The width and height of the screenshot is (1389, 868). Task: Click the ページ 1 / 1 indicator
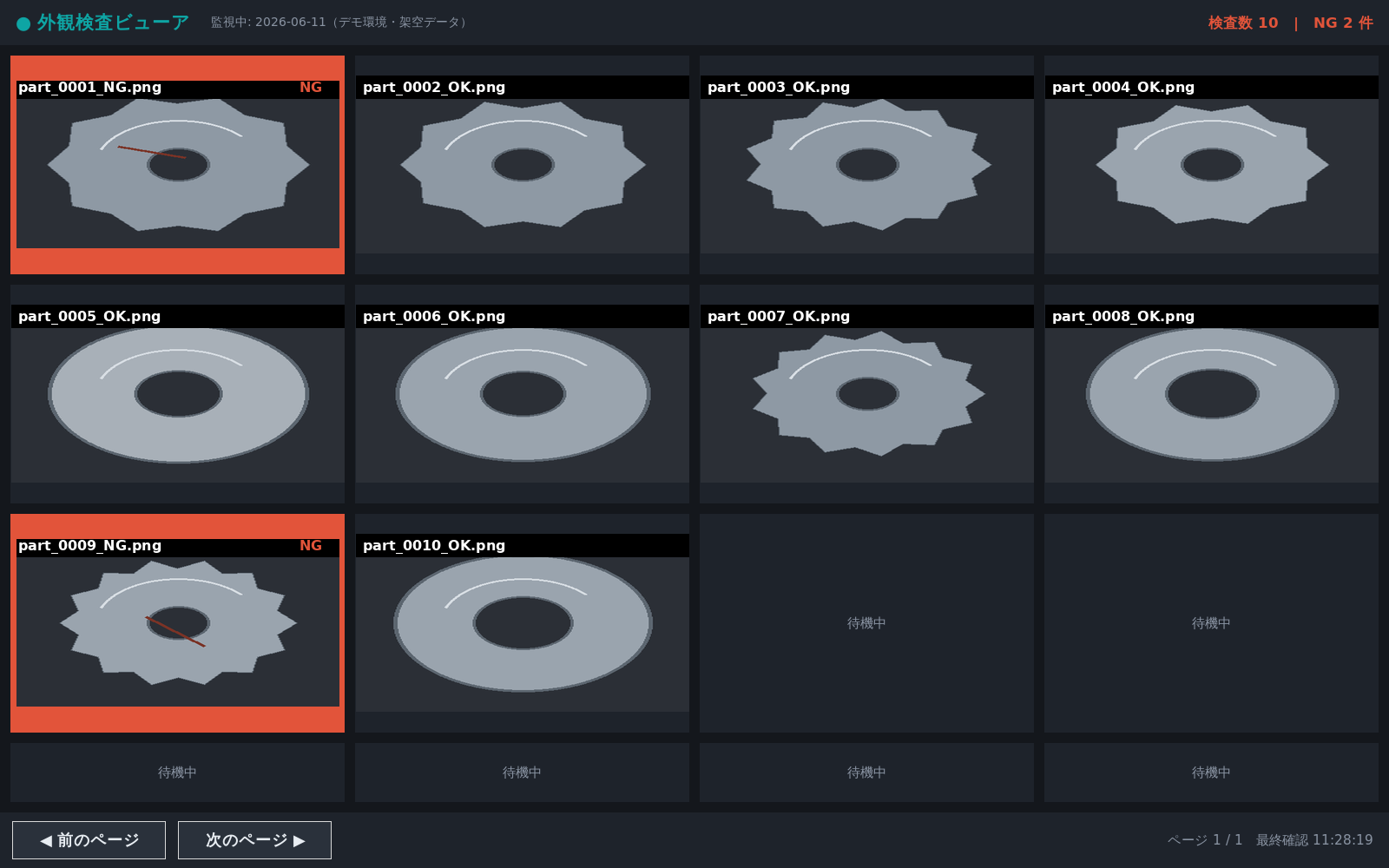click(1205, 840)
